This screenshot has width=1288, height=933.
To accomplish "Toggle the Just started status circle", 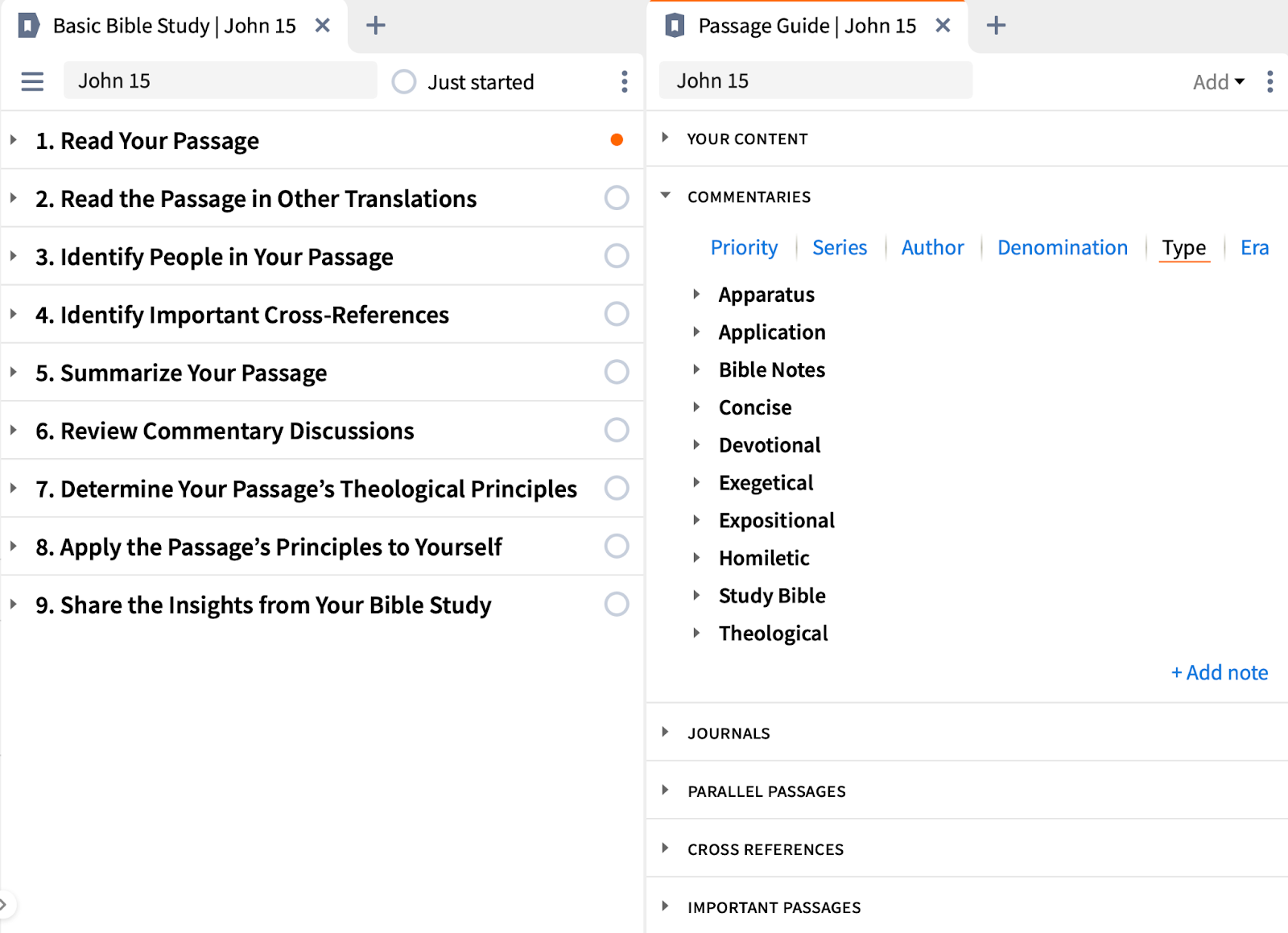I will (404, 82).
